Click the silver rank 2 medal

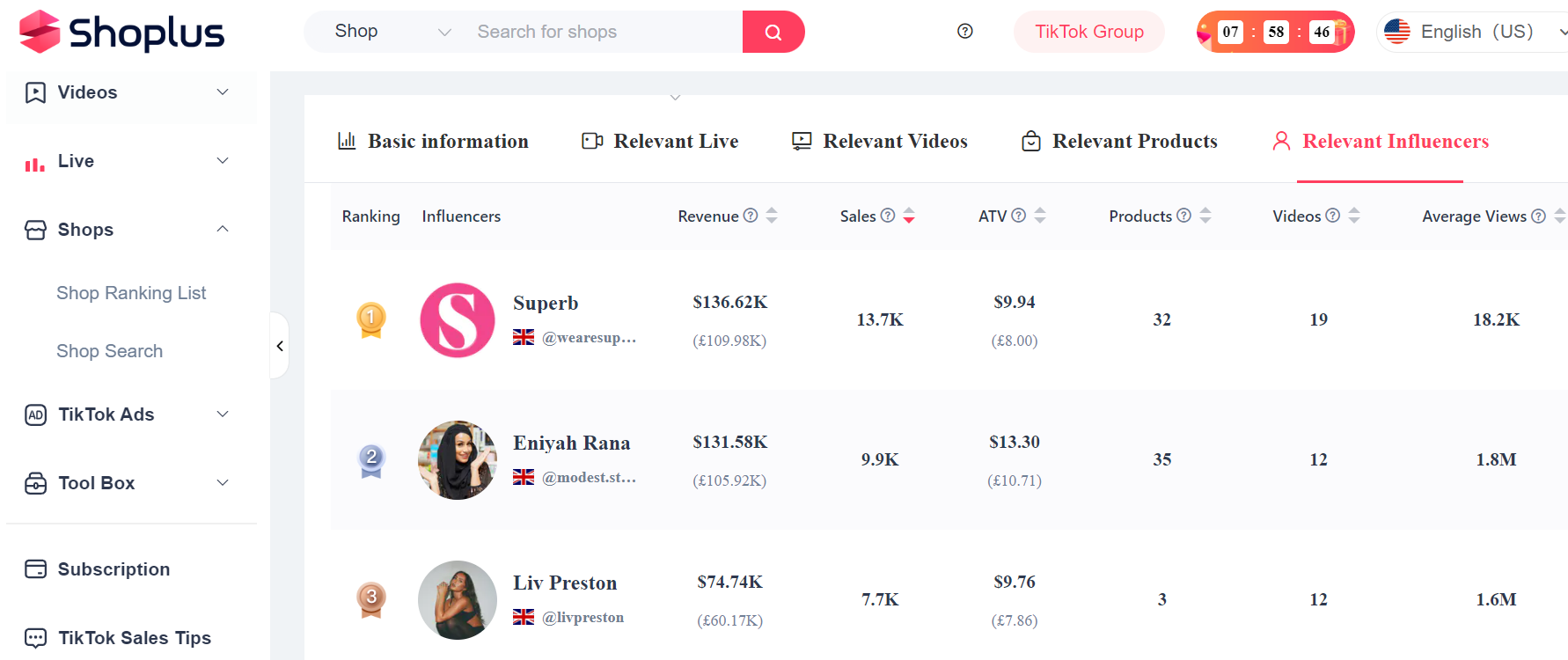click(x=371, y=460)
